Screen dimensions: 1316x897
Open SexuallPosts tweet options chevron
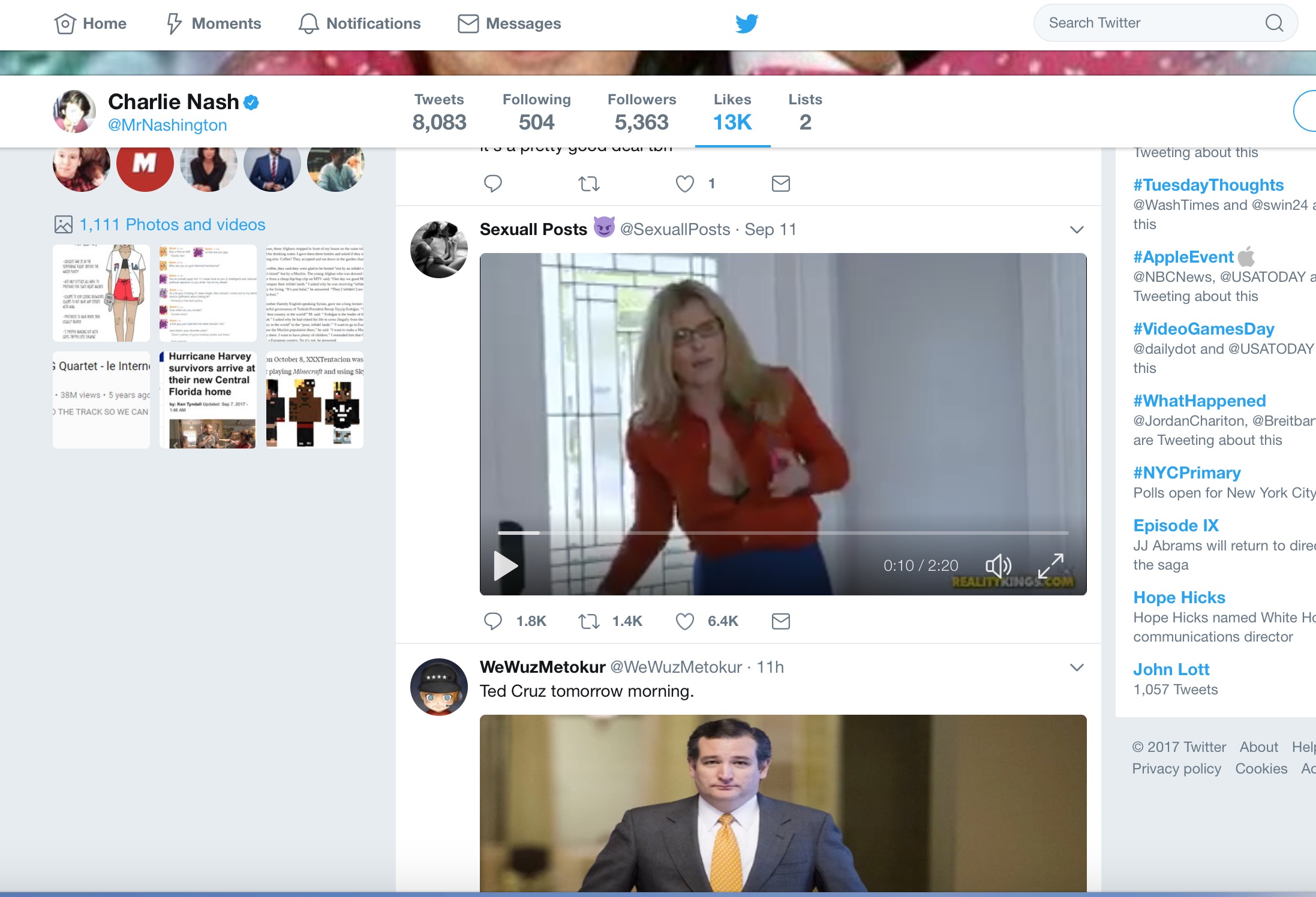pos(1077,230)
